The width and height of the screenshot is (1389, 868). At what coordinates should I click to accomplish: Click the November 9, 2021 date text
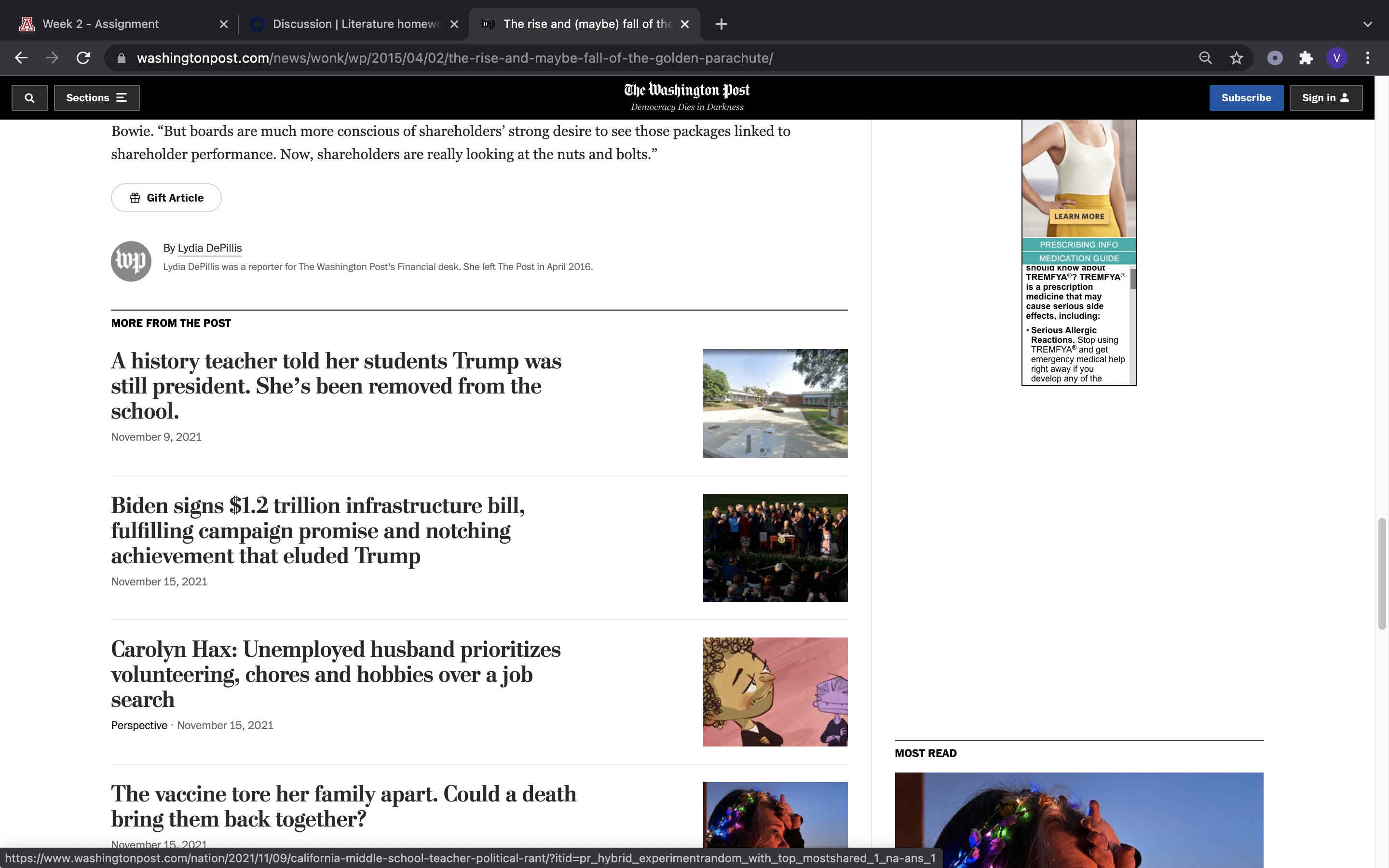156,437
